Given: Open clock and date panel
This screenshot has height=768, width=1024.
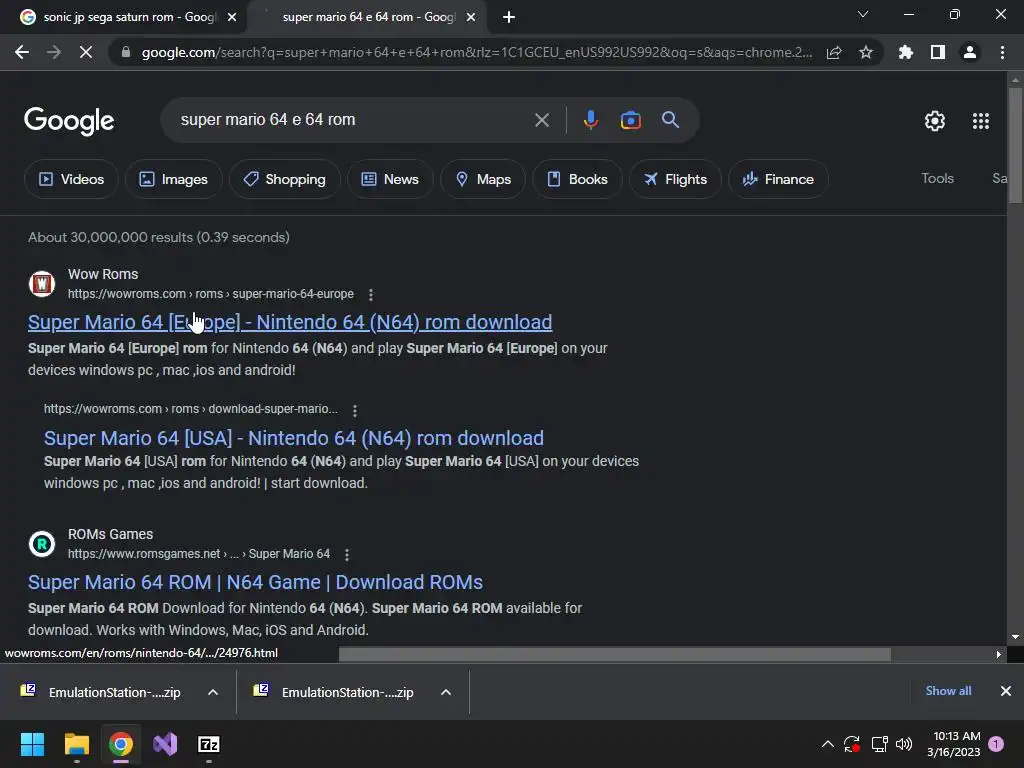Looking at the screenshot, I should [x=953, y=744].
